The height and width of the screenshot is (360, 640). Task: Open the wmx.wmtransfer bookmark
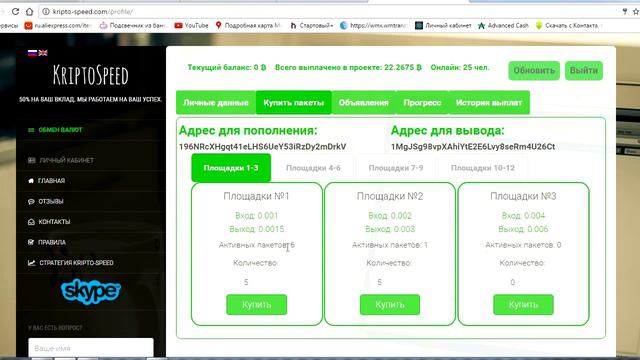(x=373, y=25)
